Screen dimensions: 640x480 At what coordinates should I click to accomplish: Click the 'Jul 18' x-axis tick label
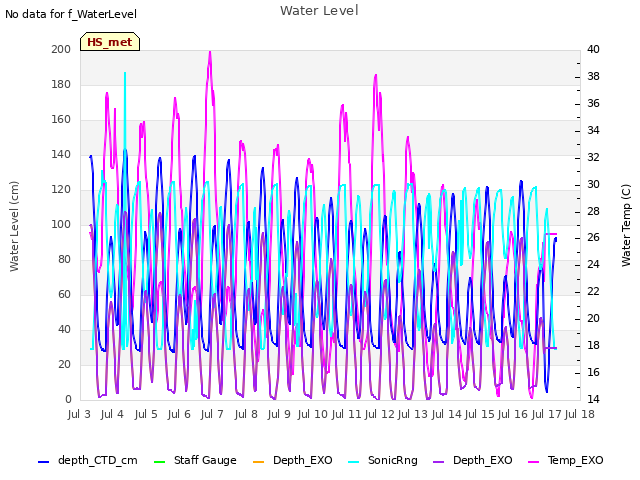pos(579,414)
